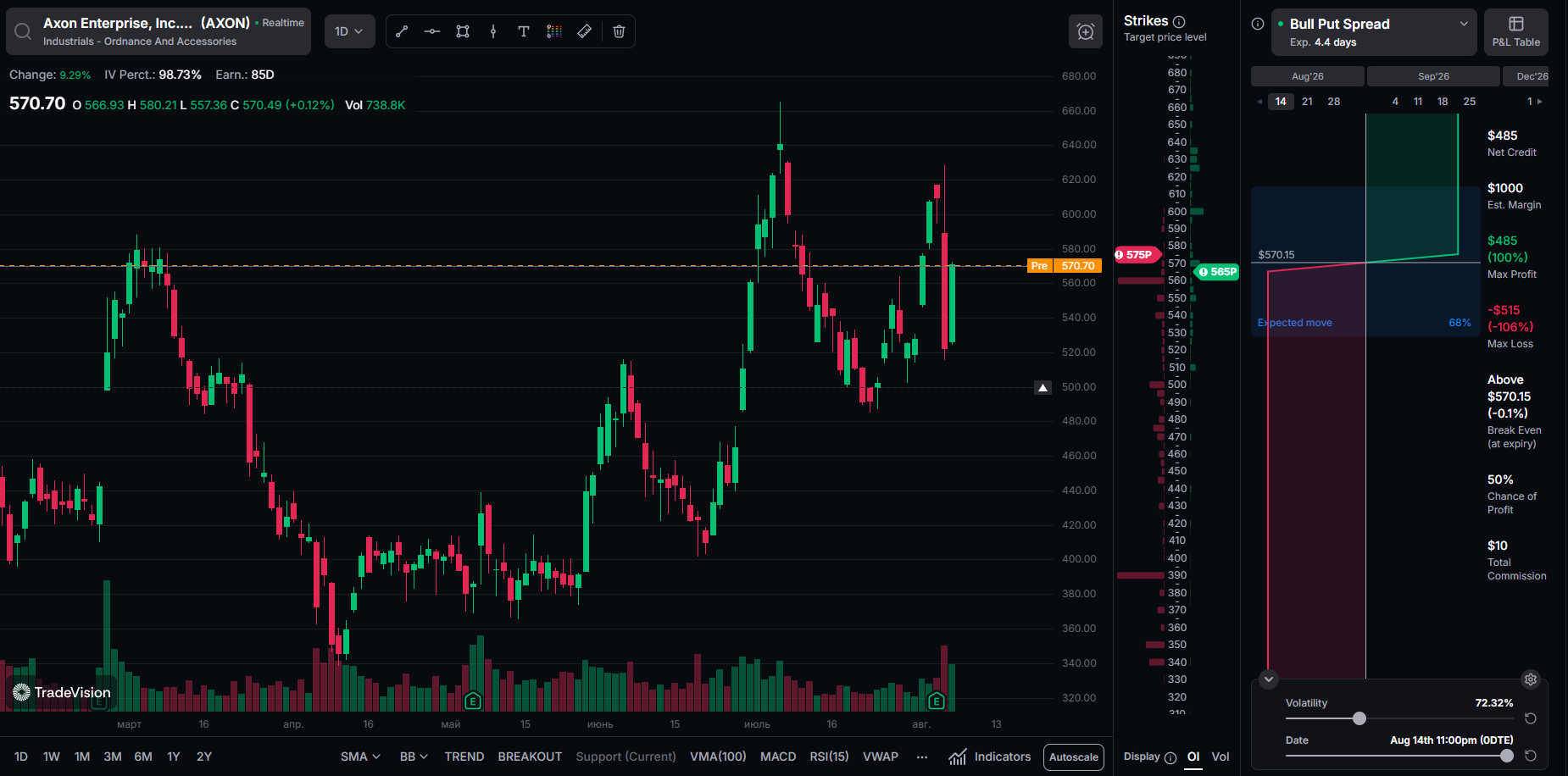
Task: Delete drawings with the trash icon
Action: tap(619, 31)
